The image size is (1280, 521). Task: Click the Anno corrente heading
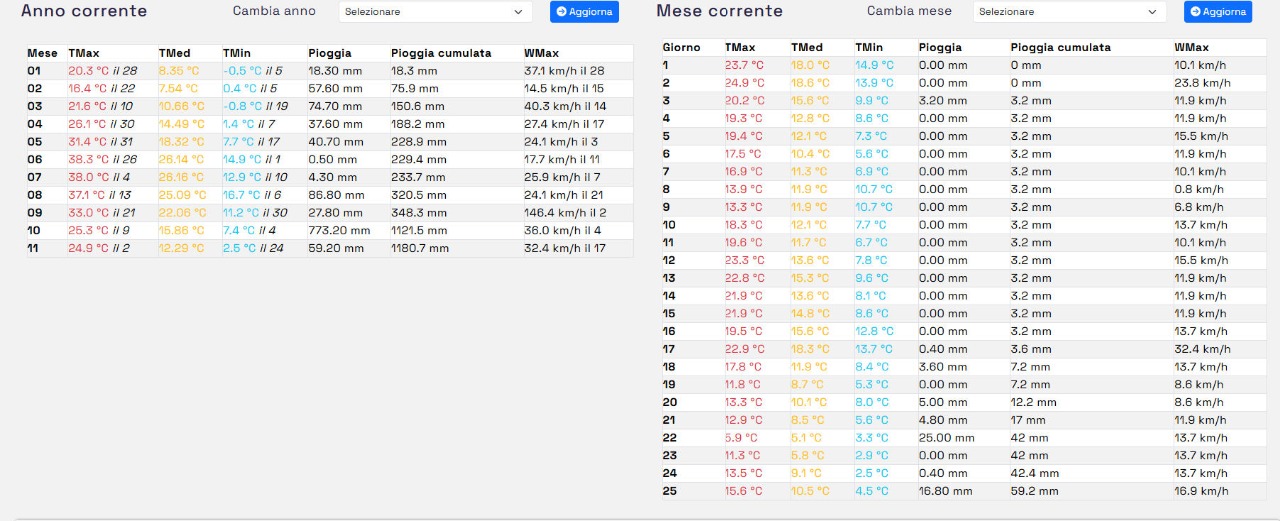pos(84,12)
